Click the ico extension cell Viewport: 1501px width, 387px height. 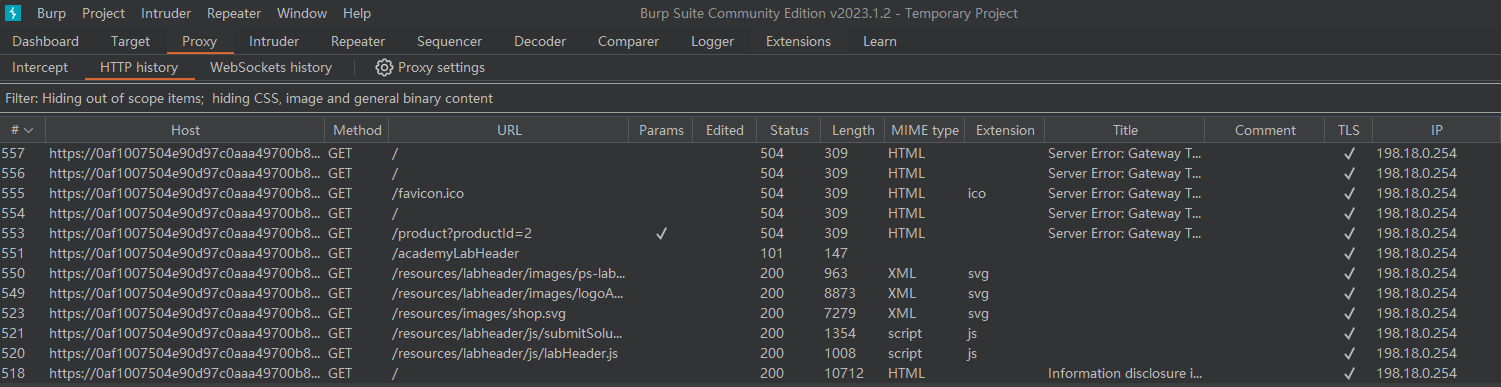click(x=977, y=193)
